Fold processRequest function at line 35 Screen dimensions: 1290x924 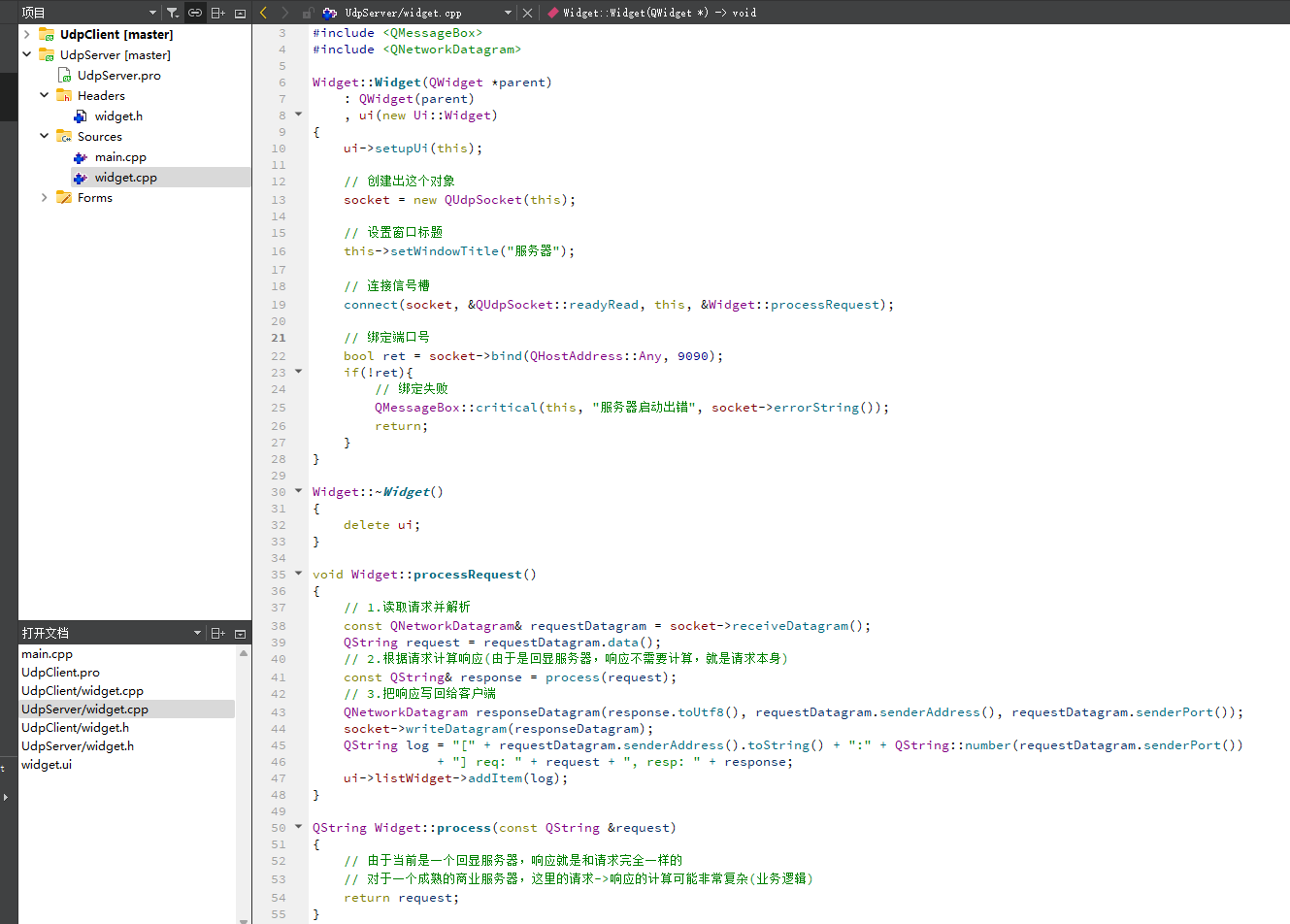point(298,574)
